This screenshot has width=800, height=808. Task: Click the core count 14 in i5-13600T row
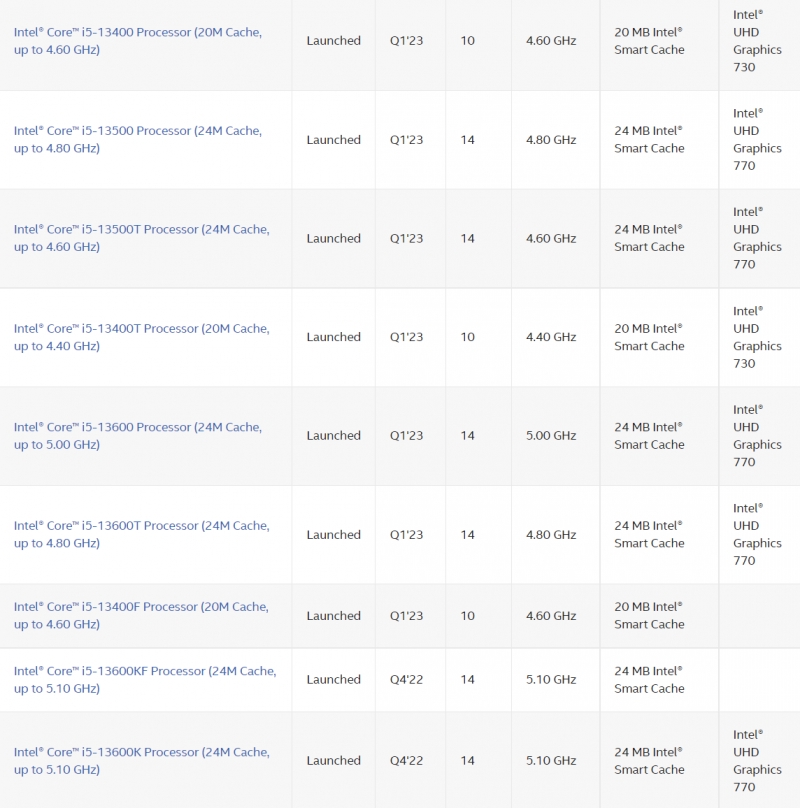coord(468,534)
